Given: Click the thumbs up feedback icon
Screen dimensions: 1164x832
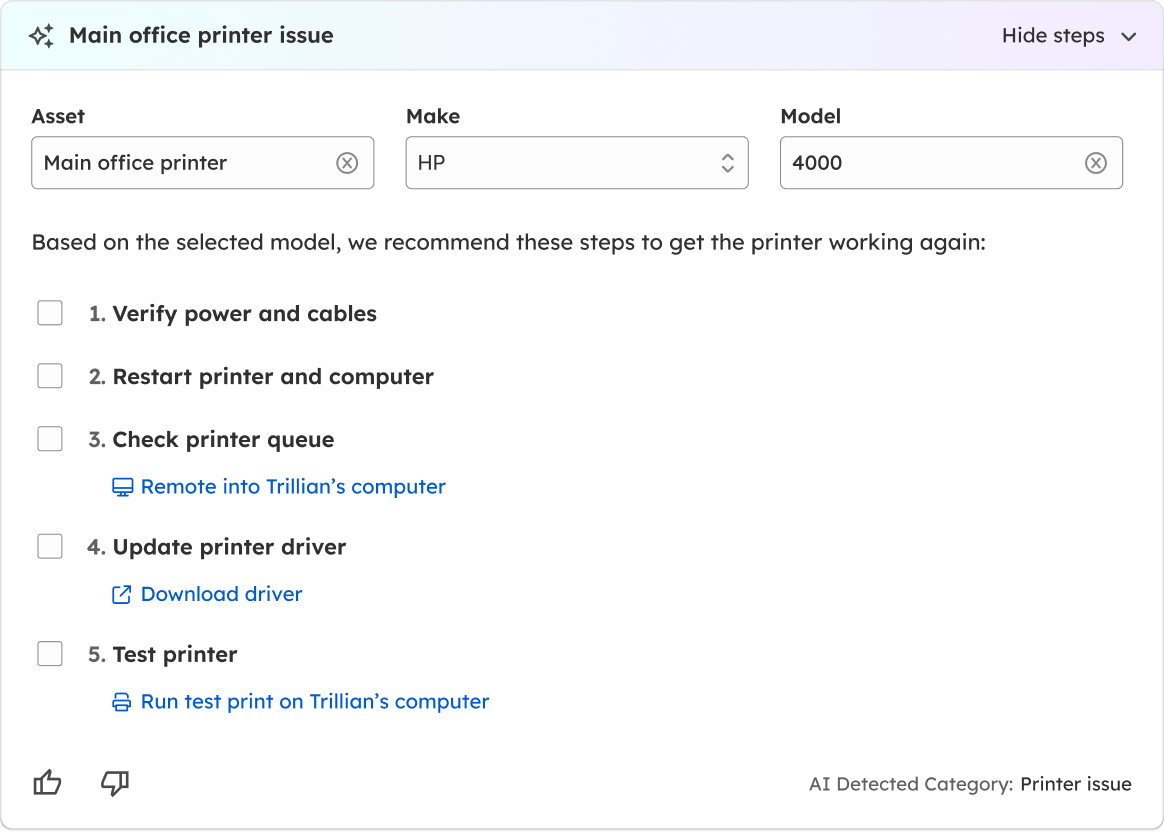Looking at the screenshot, I should coord(48,783).
